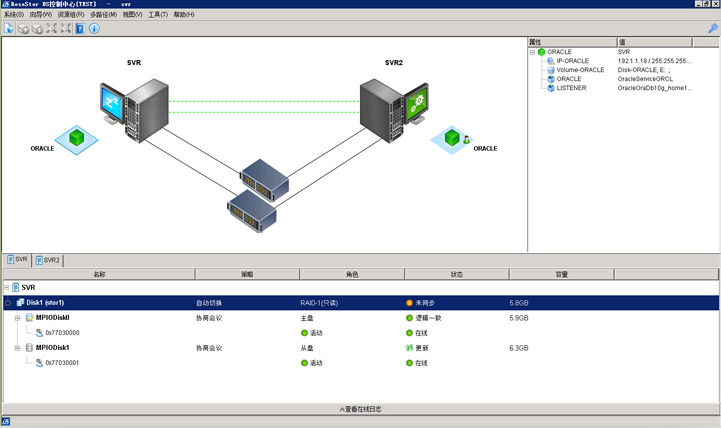The height and width of the screenshot is (428, 721).
Task: Click the upper shared storage array icon
Action: coord(265,181)
